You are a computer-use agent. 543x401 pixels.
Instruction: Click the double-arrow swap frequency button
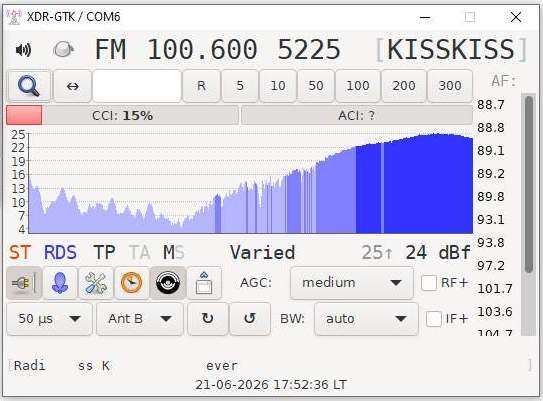click(x=73, y=86)
